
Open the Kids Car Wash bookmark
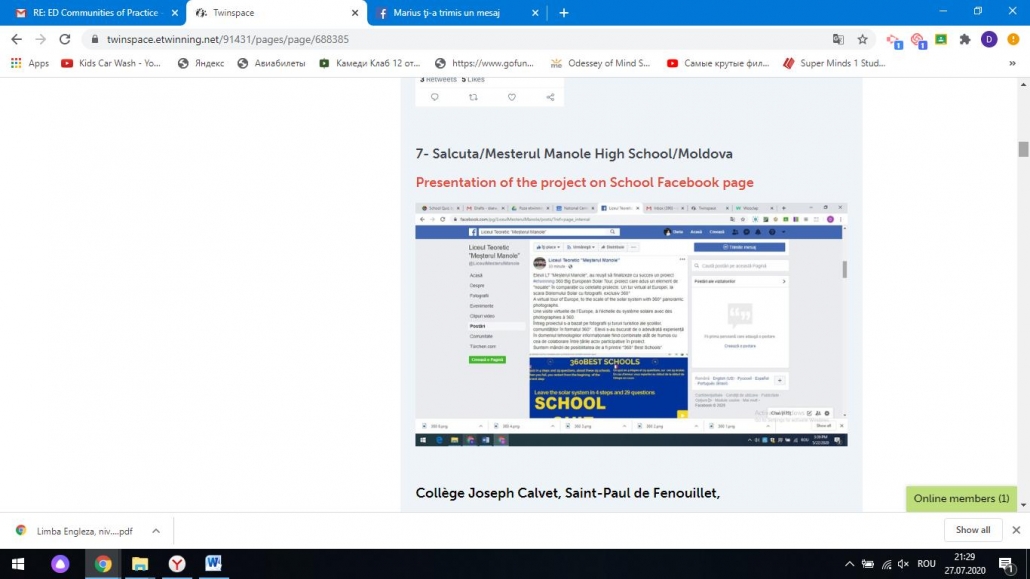pos(110,63)
